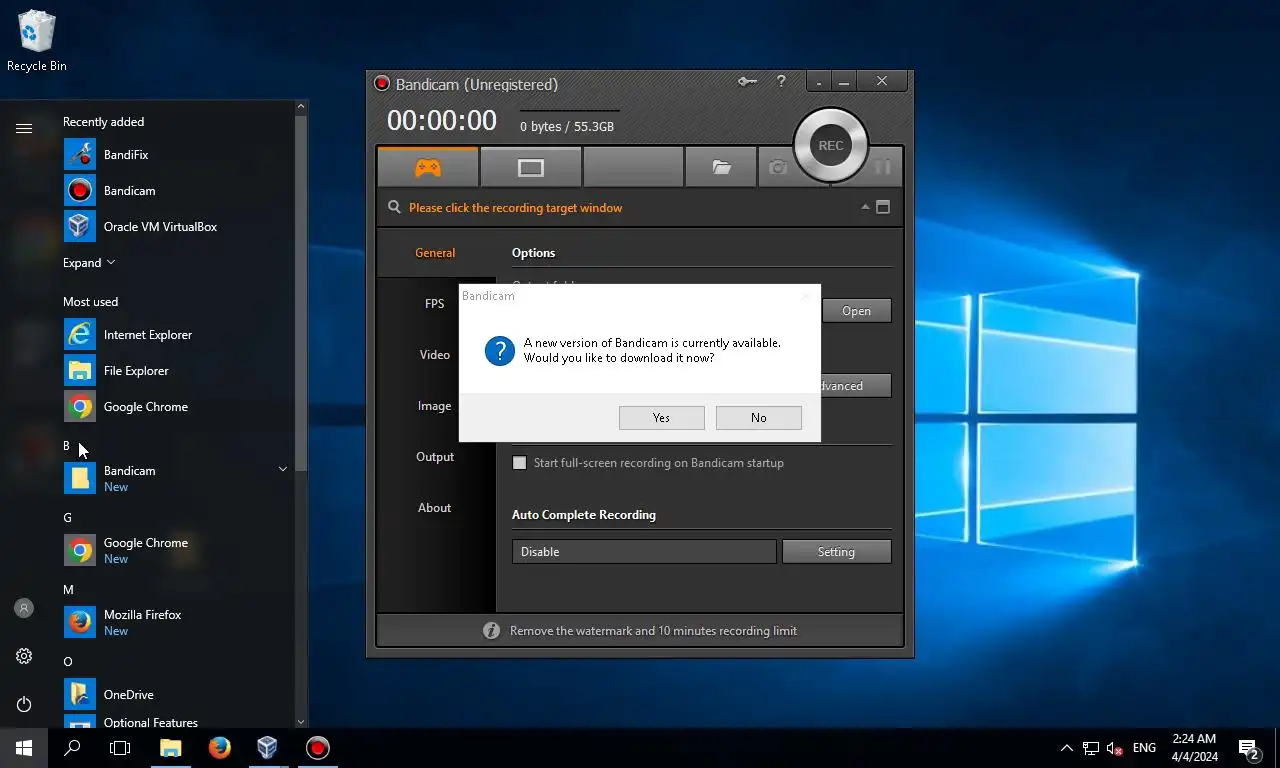Image resolution: width=1280 pixels, height=768 pixels.
Task: Open the Action Center notifications icon
Action: point(1249,748)
